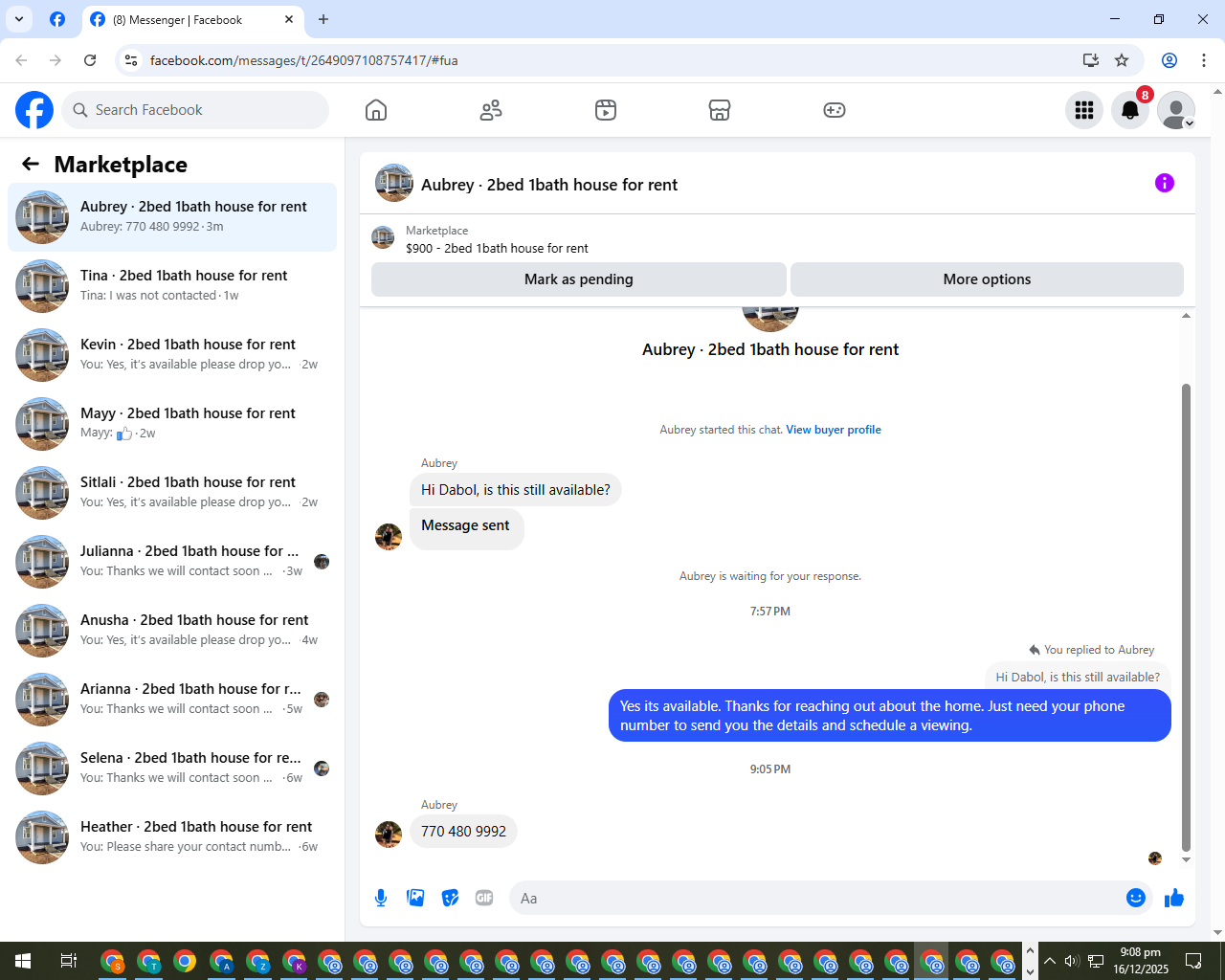Viewport: 1225px width, 980px height.
Task: Open the Video (Reels) icon
Action: [x=606, y=110]
